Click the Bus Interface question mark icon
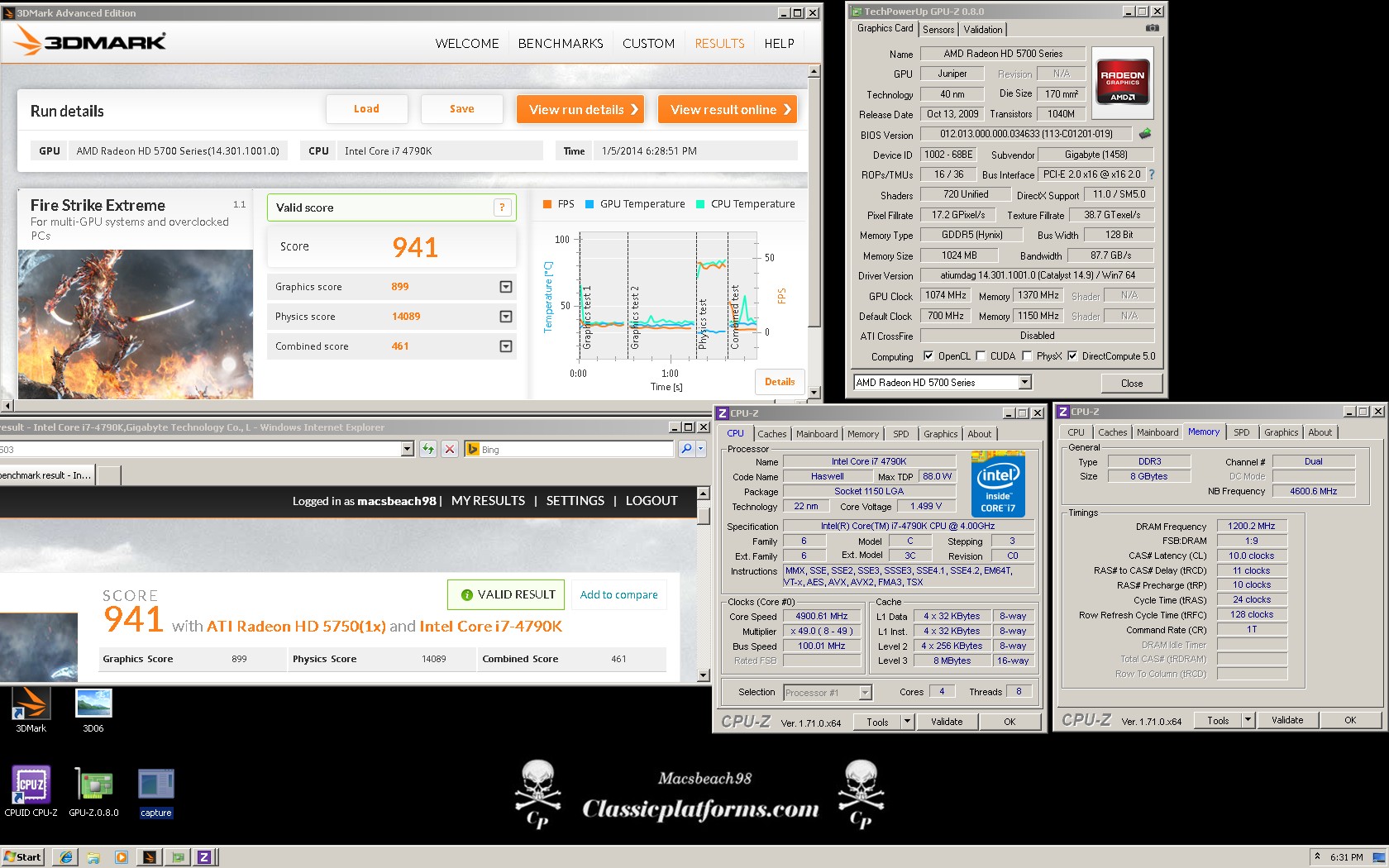The width and height of the screenshot is (1389, 868). pyautogui.click(x=1152, y=174)
